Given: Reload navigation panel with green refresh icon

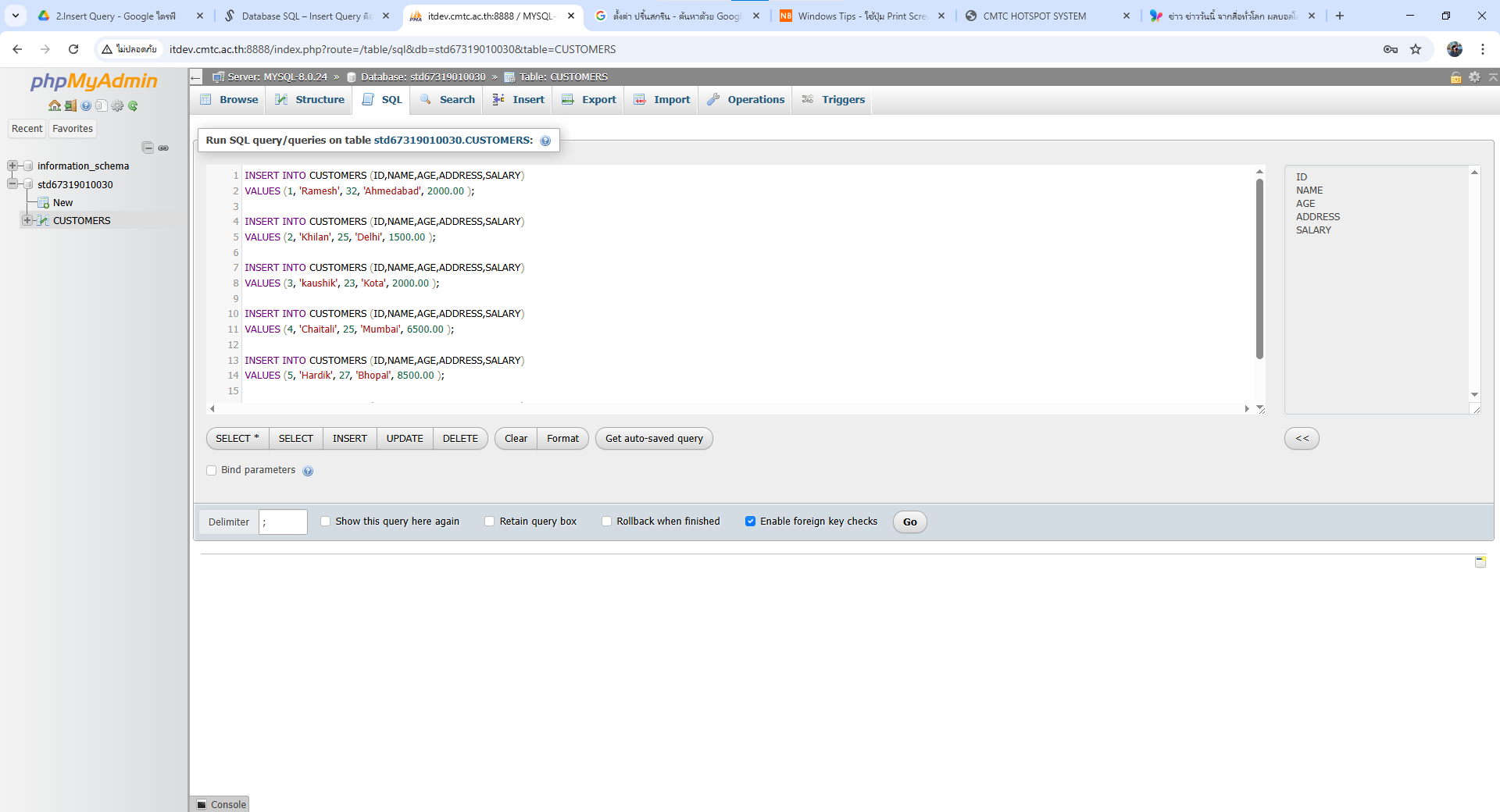Looking at the screenshot, I should click(x=133, y=105).
